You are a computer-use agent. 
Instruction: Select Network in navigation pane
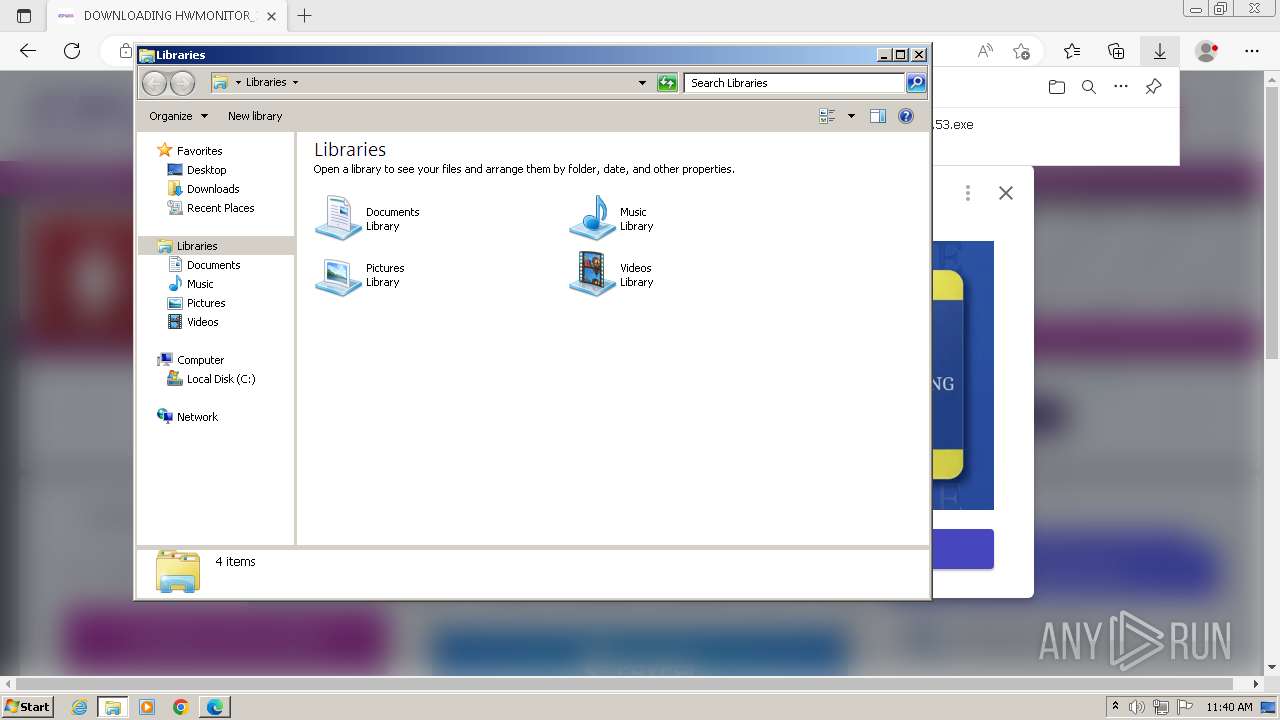pyautogui.click(x=197, y=417)
